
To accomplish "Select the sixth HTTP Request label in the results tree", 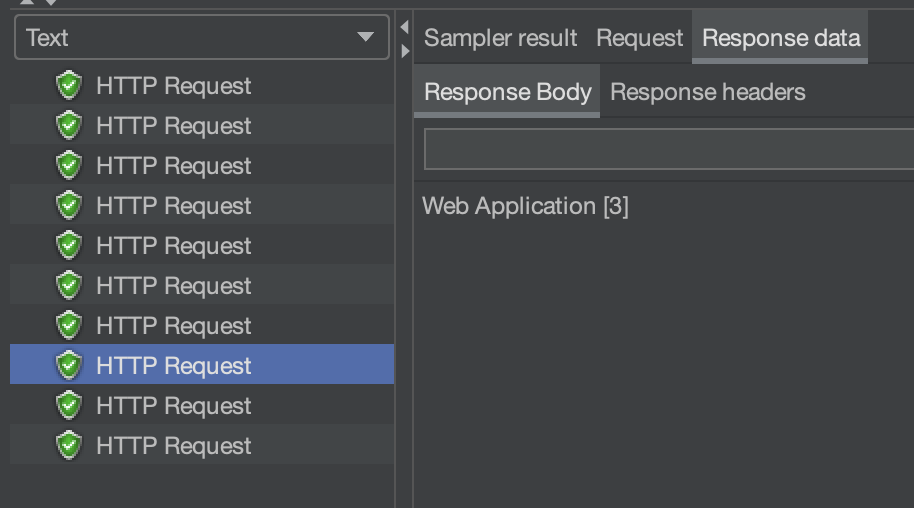I will pos(173,286).
